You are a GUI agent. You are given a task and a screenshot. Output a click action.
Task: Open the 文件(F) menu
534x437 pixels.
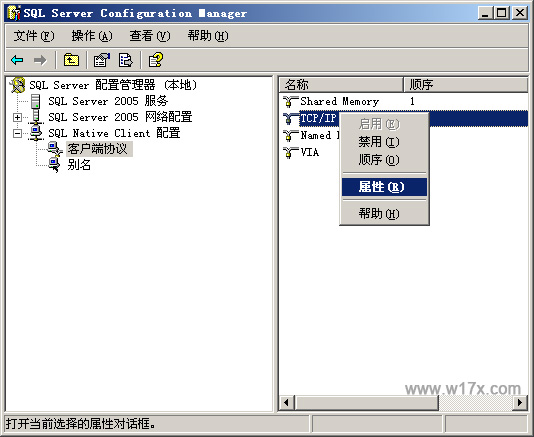pyautogui.click(x=34, y=36)
